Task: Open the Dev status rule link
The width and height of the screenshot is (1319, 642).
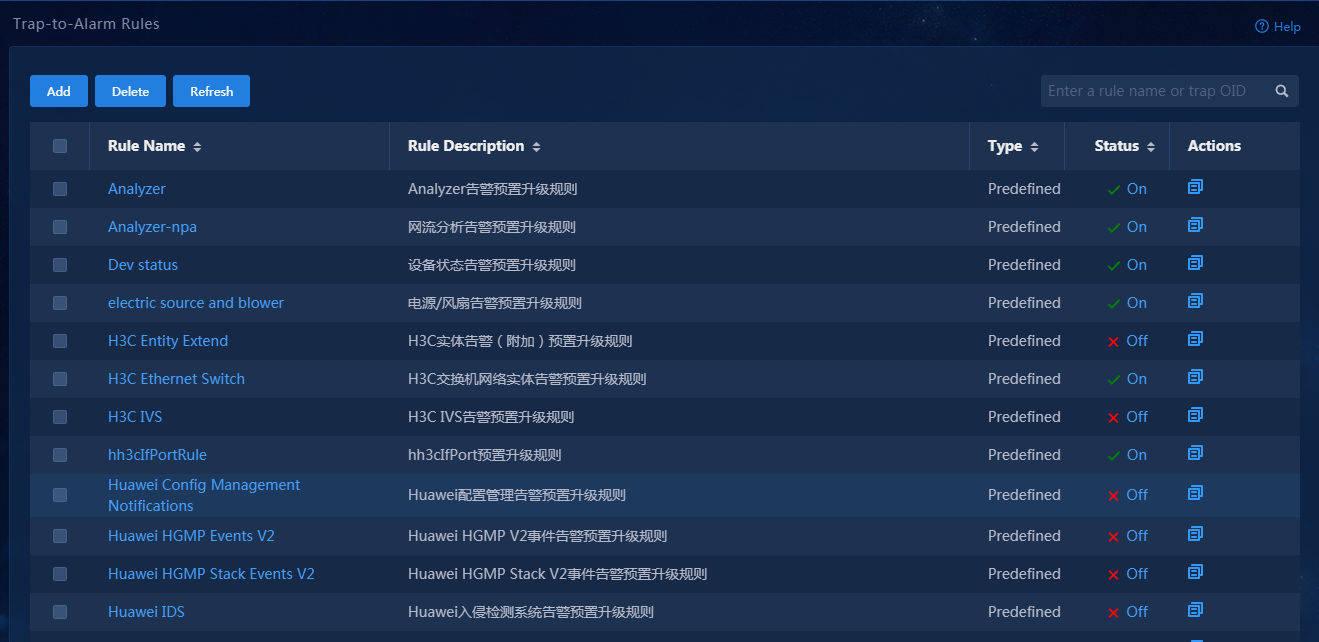Action: [x=143, y=265]
